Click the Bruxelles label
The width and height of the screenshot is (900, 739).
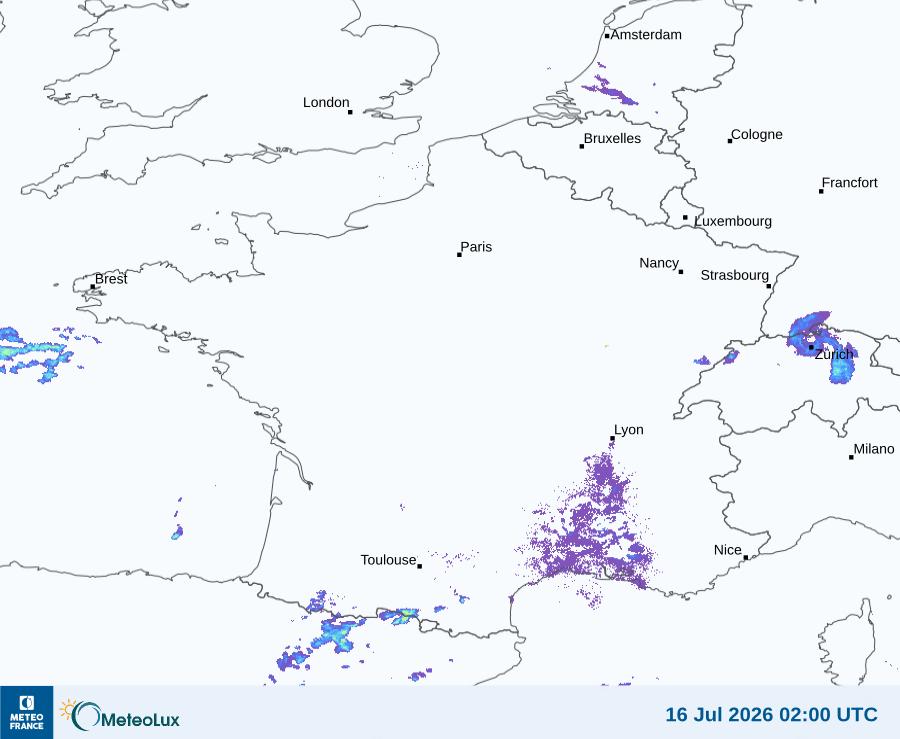612,138
